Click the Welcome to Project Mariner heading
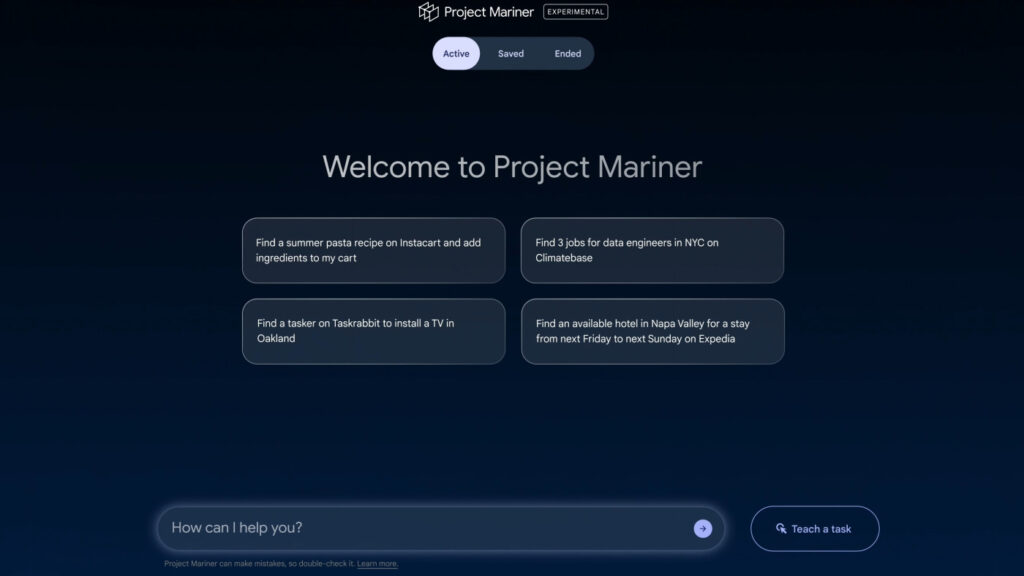 (512, 167)
